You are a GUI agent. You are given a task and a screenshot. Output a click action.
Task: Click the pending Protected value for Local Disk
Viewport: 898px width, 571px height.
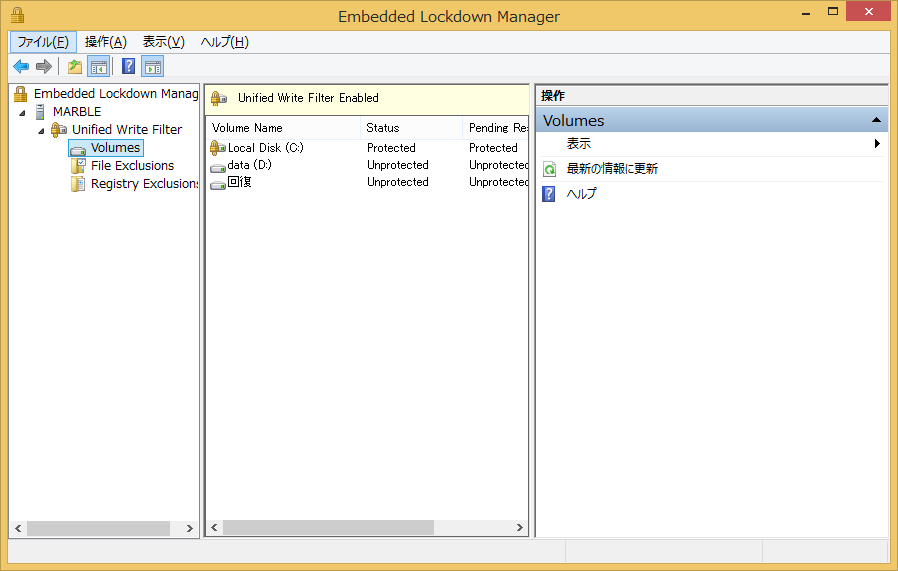[x=493, y=148]
